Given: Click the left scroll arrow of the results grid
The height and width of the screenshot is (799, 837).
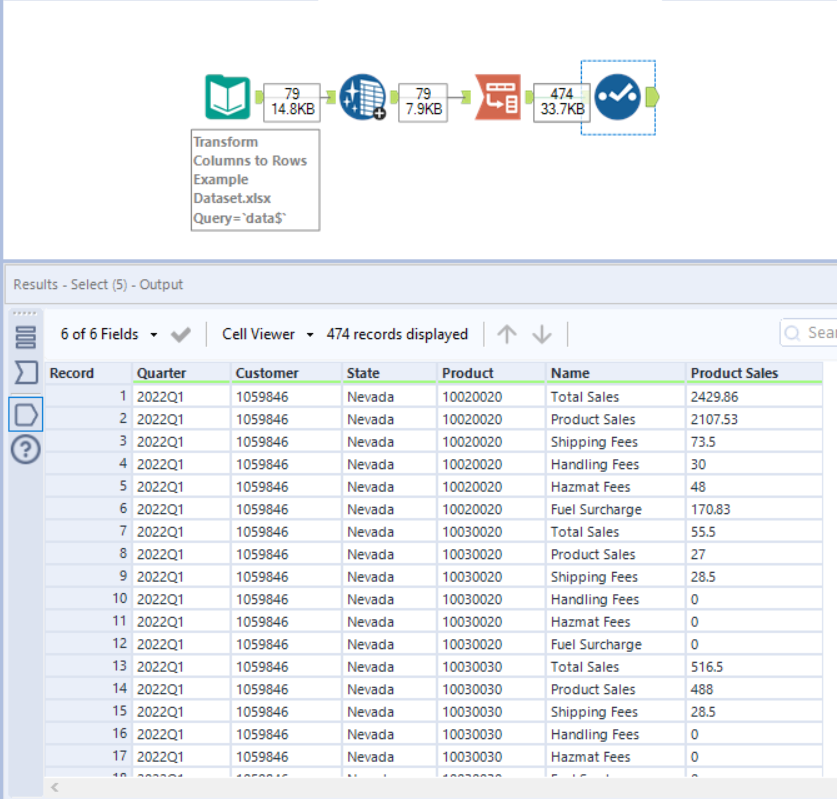Looking at the screenshot, I should [54, 788].
